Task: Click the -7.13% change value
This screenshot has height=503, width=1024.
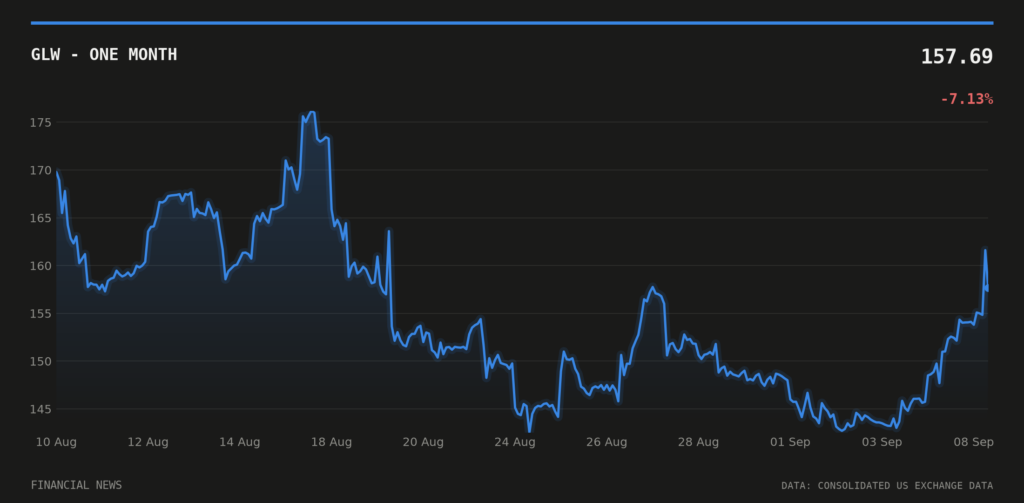Action: (967, 99)
